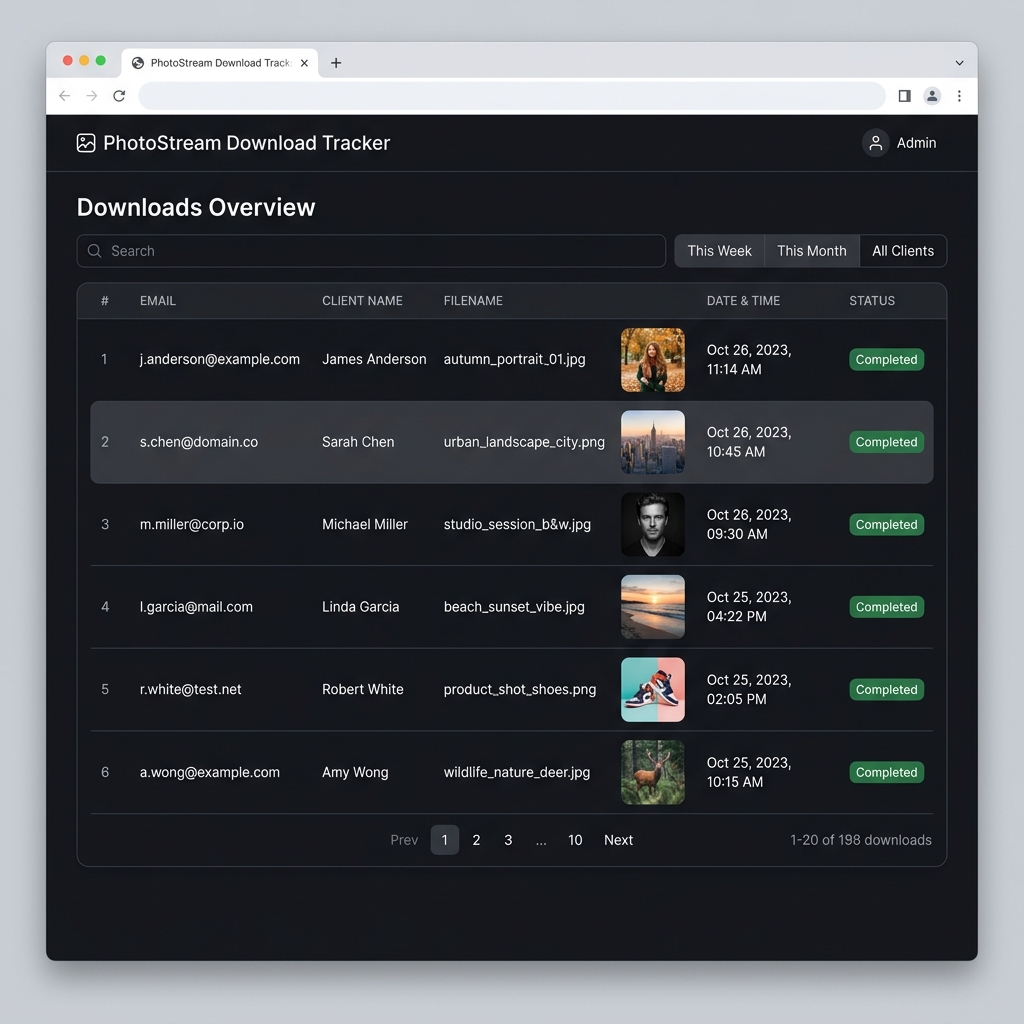The width and height of the screenshot is (1024, 1024).
Task: Click filename studio_session_b&w.jpg
Action: [517, 524]
